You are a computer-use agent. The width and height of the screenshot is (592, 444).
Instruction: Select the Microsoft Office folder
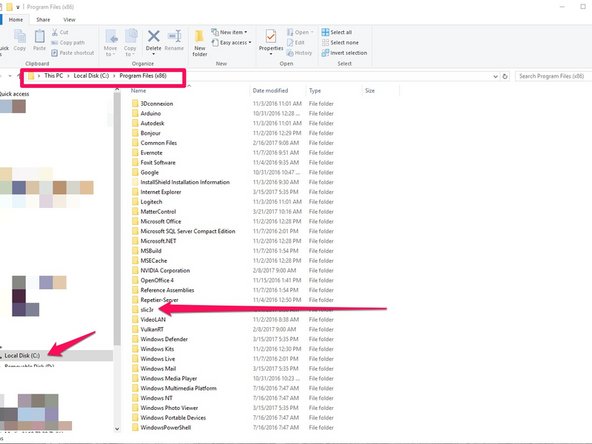pyautogui.click(x=161, y=221)
